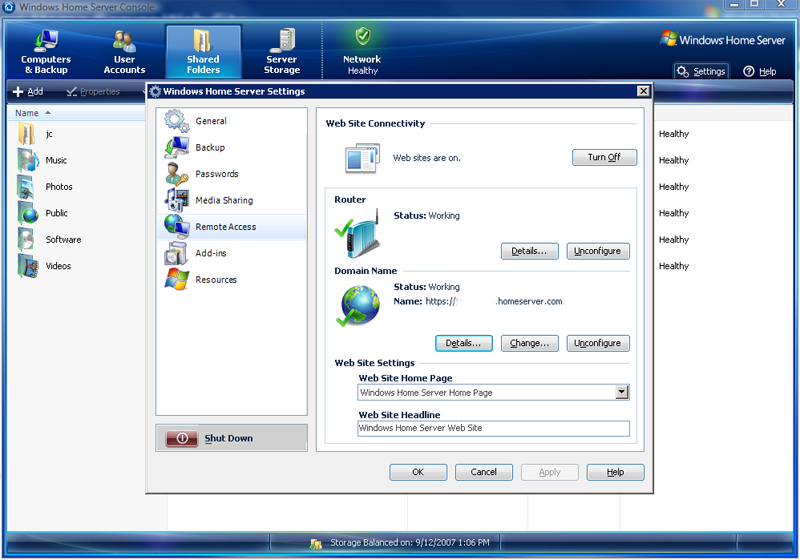
Task: Click the Domain Name globe icon
Action: click(359, 306)
